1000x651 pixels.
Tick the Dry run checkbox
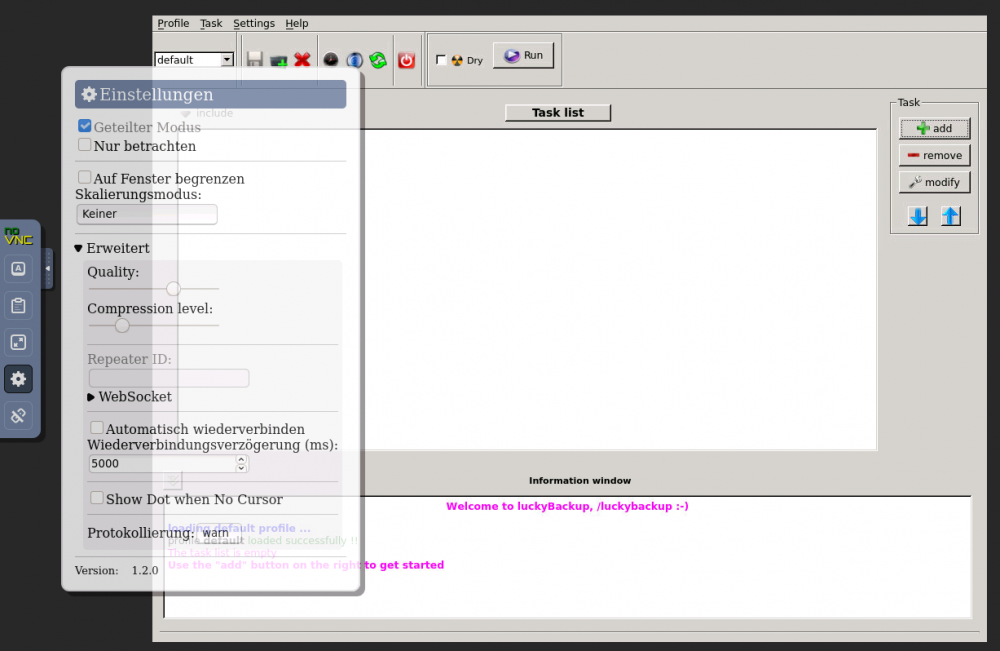pos(441,60)
